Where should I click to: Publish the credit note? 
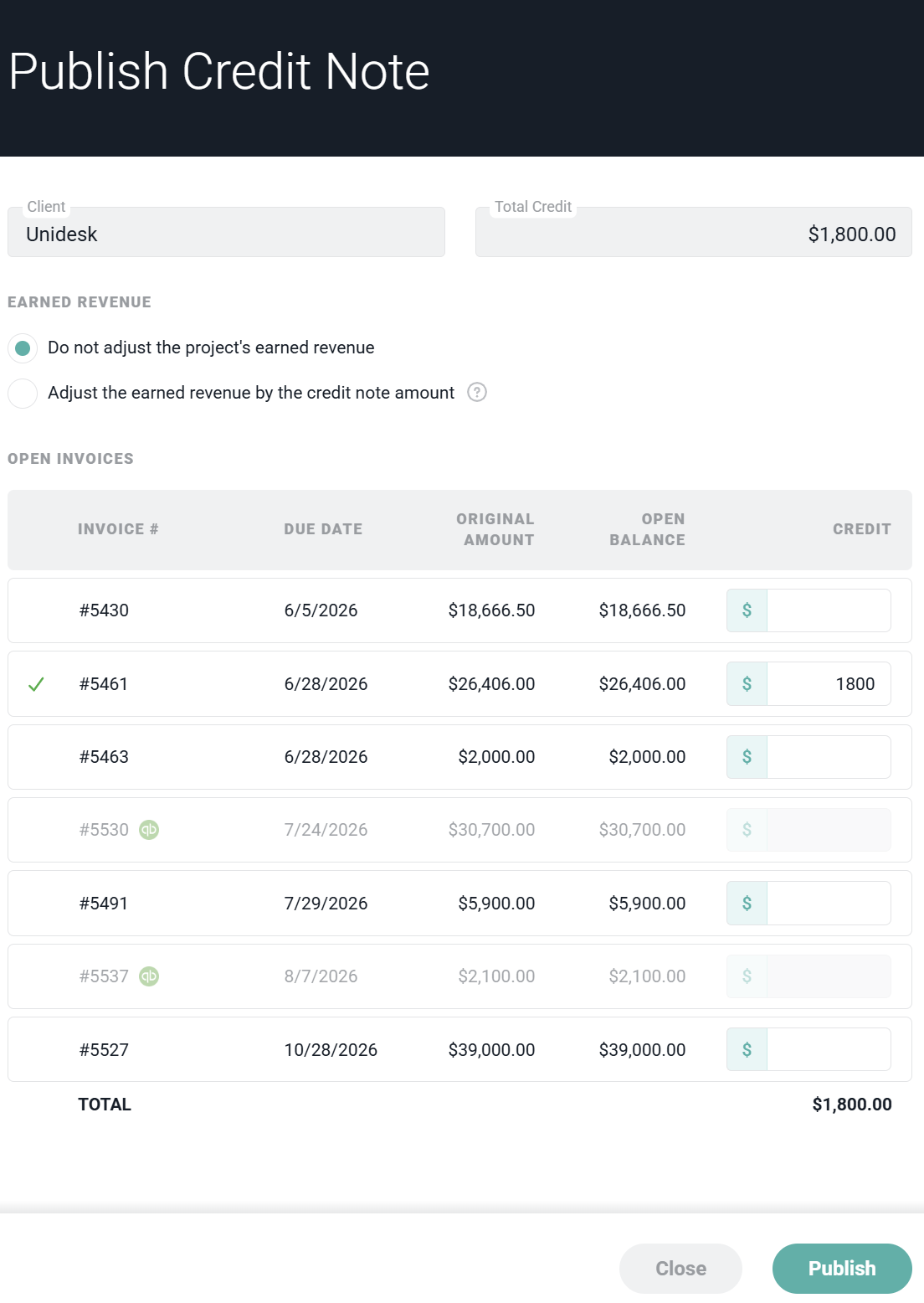pyautogui.click(x=842, y=1269)
